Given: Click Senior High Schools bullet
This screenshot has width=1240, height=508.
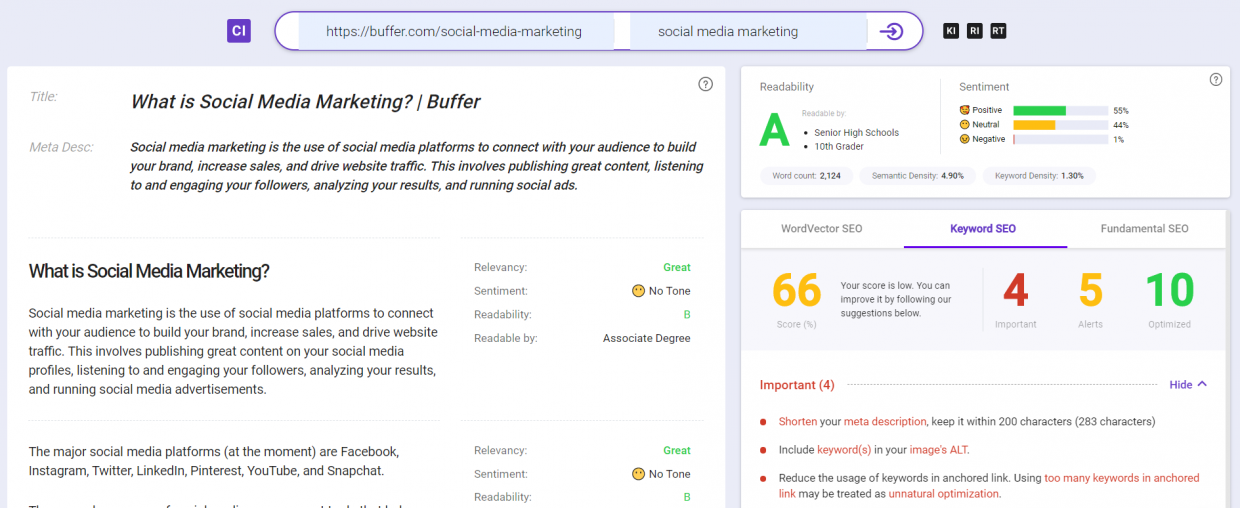Looking at the screenshot, I should tap(856, 132).
